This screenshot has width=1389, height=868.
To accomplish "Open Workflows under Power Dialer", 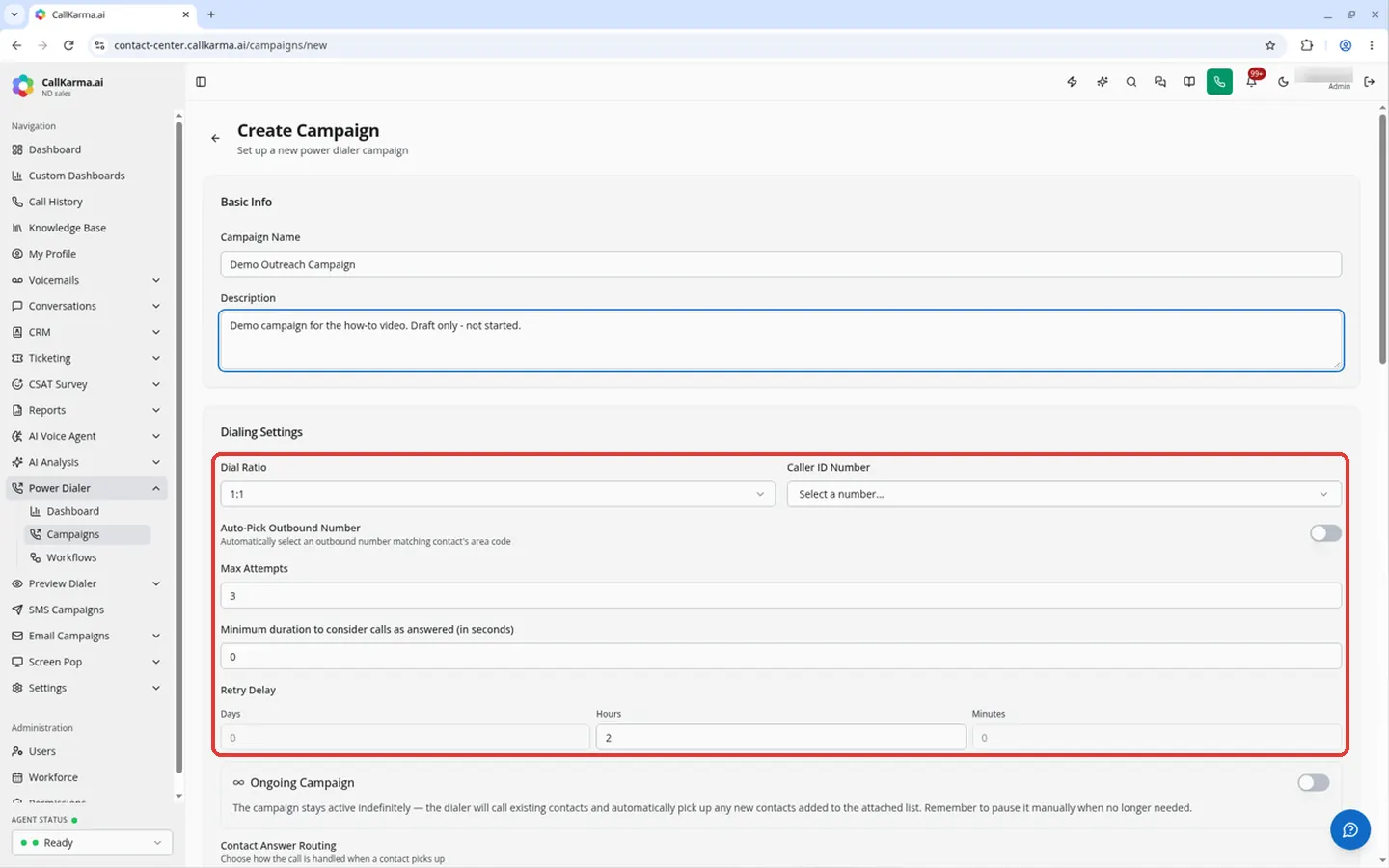I will coord(87,557).
